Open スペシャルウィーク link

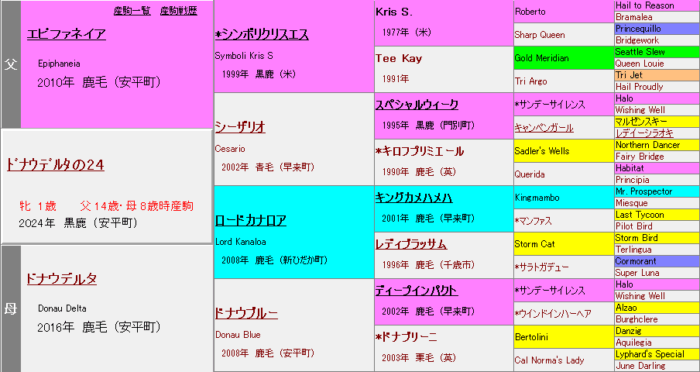(x=417, y=105)
